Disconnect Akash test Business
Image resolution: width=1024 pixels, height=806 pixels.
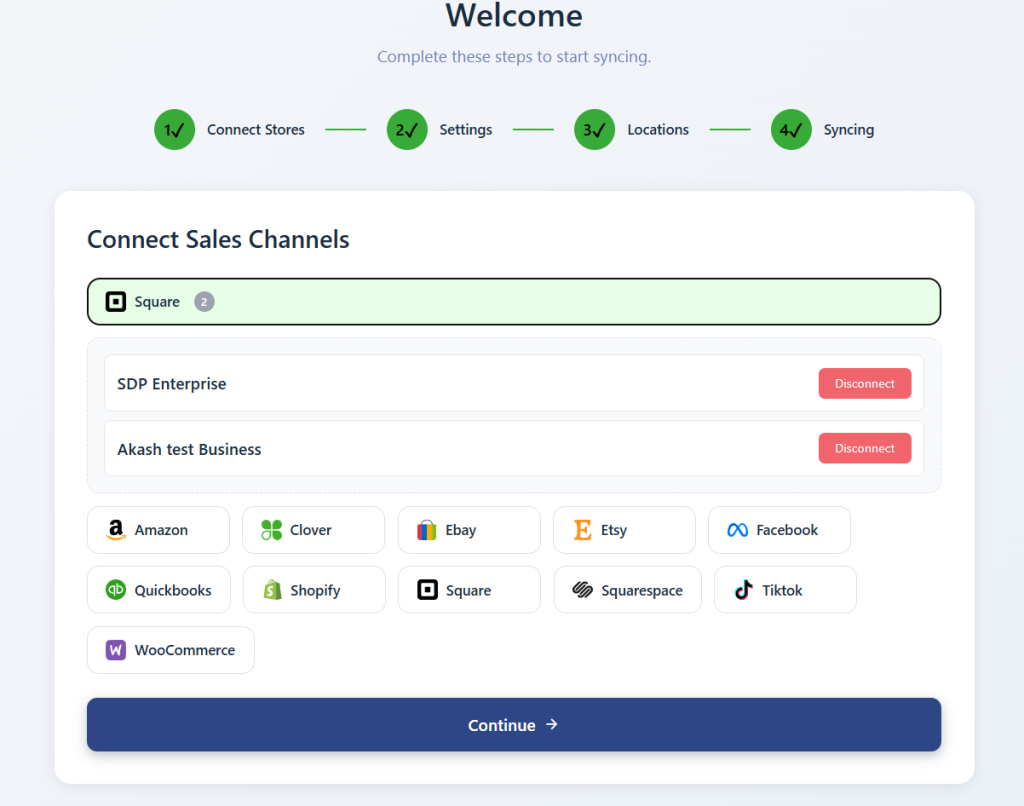(865, 448)
